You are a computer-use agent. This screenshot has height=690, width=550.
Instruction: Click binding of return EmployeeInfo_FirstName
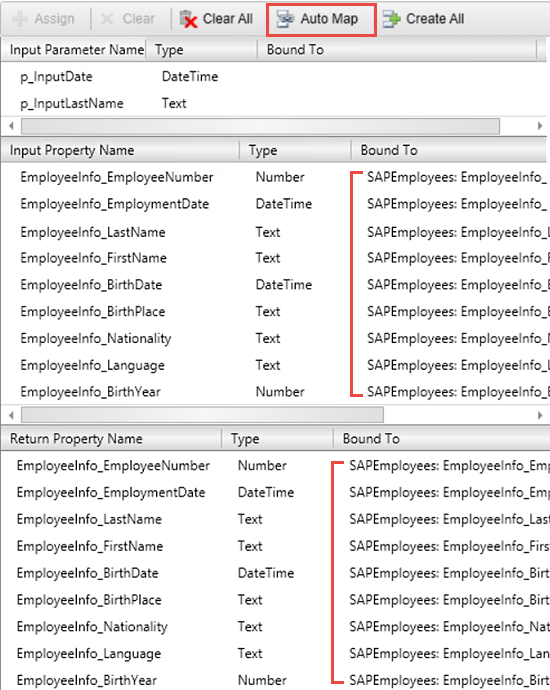pos(449,546)
